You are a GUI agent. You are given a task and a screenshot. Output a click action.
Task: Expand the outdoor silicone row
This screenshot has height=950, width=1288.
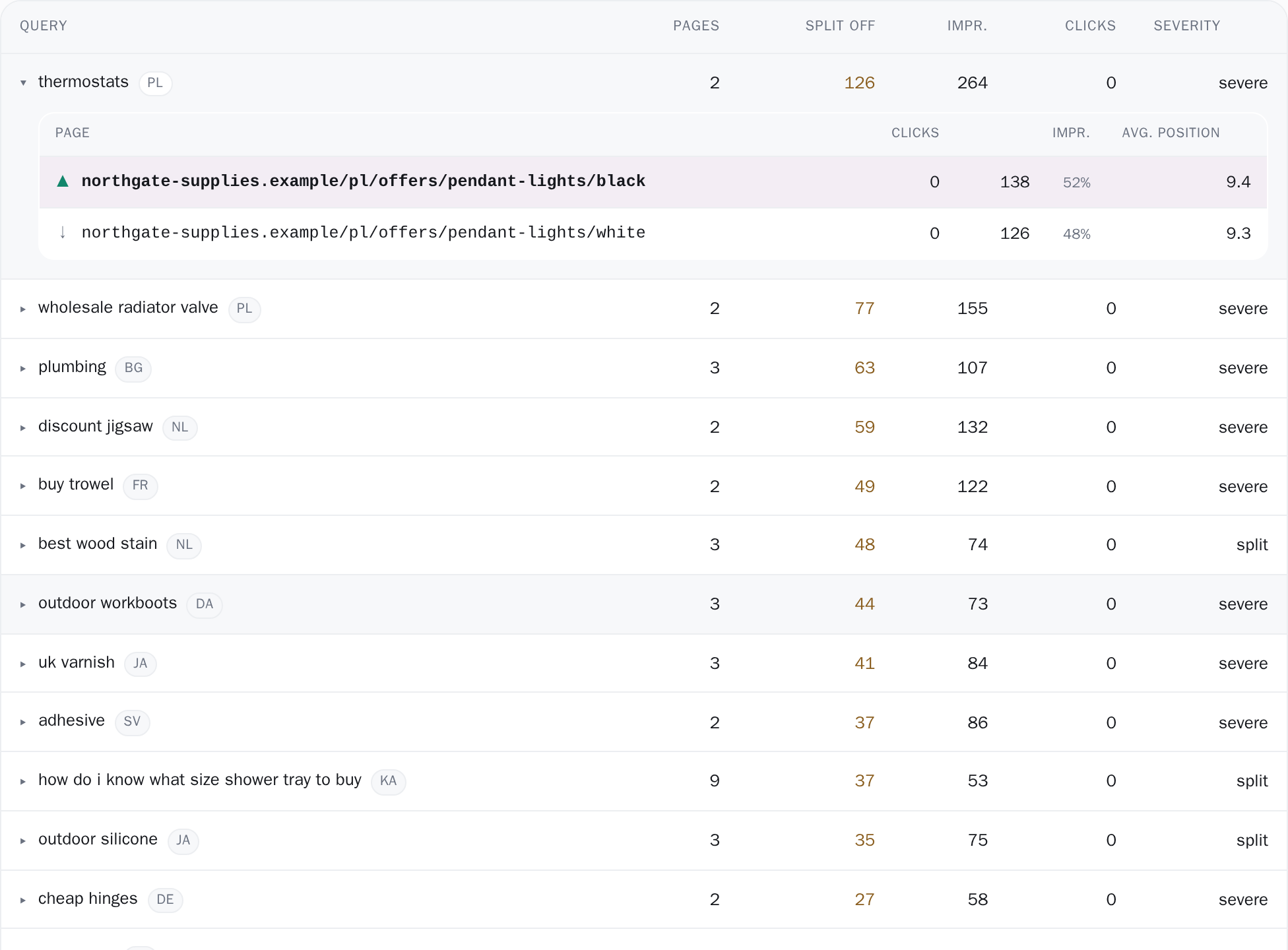pyautogui.click(x=23, y=840)
